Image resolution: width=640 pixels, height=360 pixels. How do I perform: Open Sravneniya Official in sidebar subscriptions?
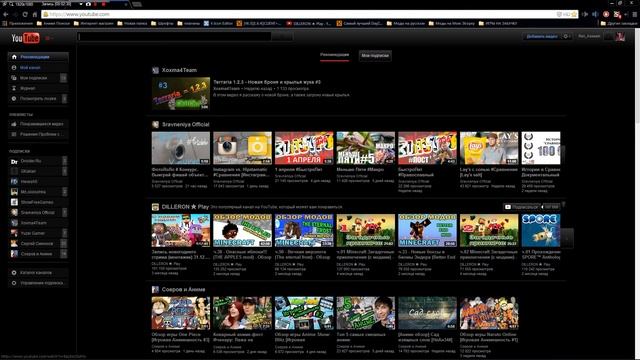pos(38,212)
